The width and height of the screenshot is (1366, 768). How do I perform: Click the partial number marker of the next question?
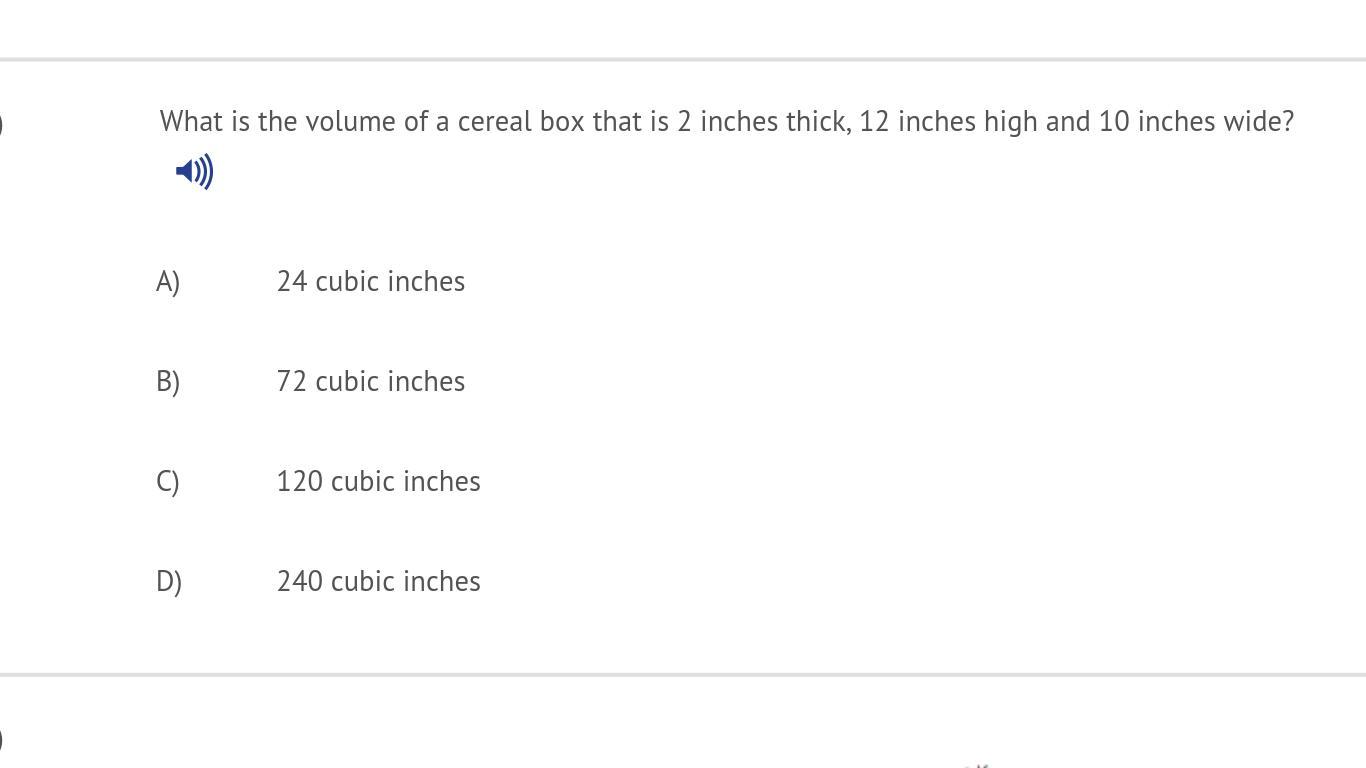pos(2,740)
